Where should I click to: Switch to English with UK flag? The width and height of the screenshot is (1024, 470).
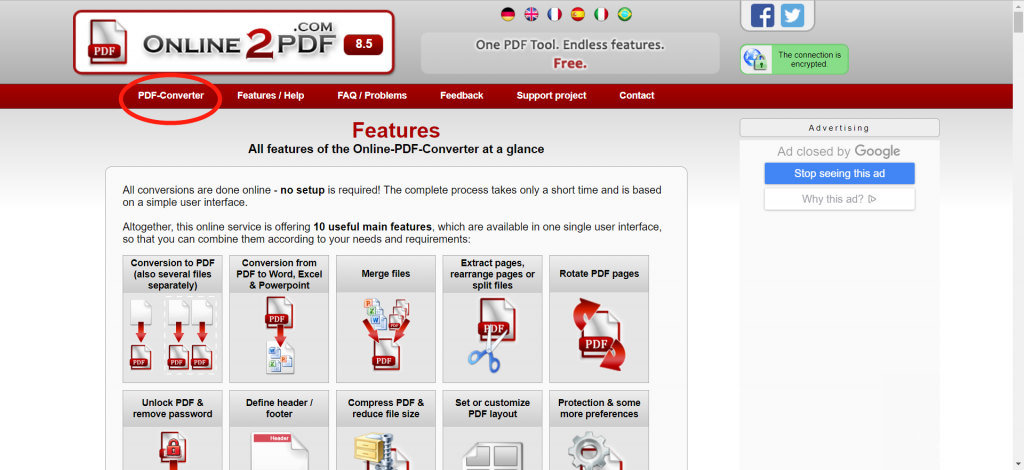point(532,14)
